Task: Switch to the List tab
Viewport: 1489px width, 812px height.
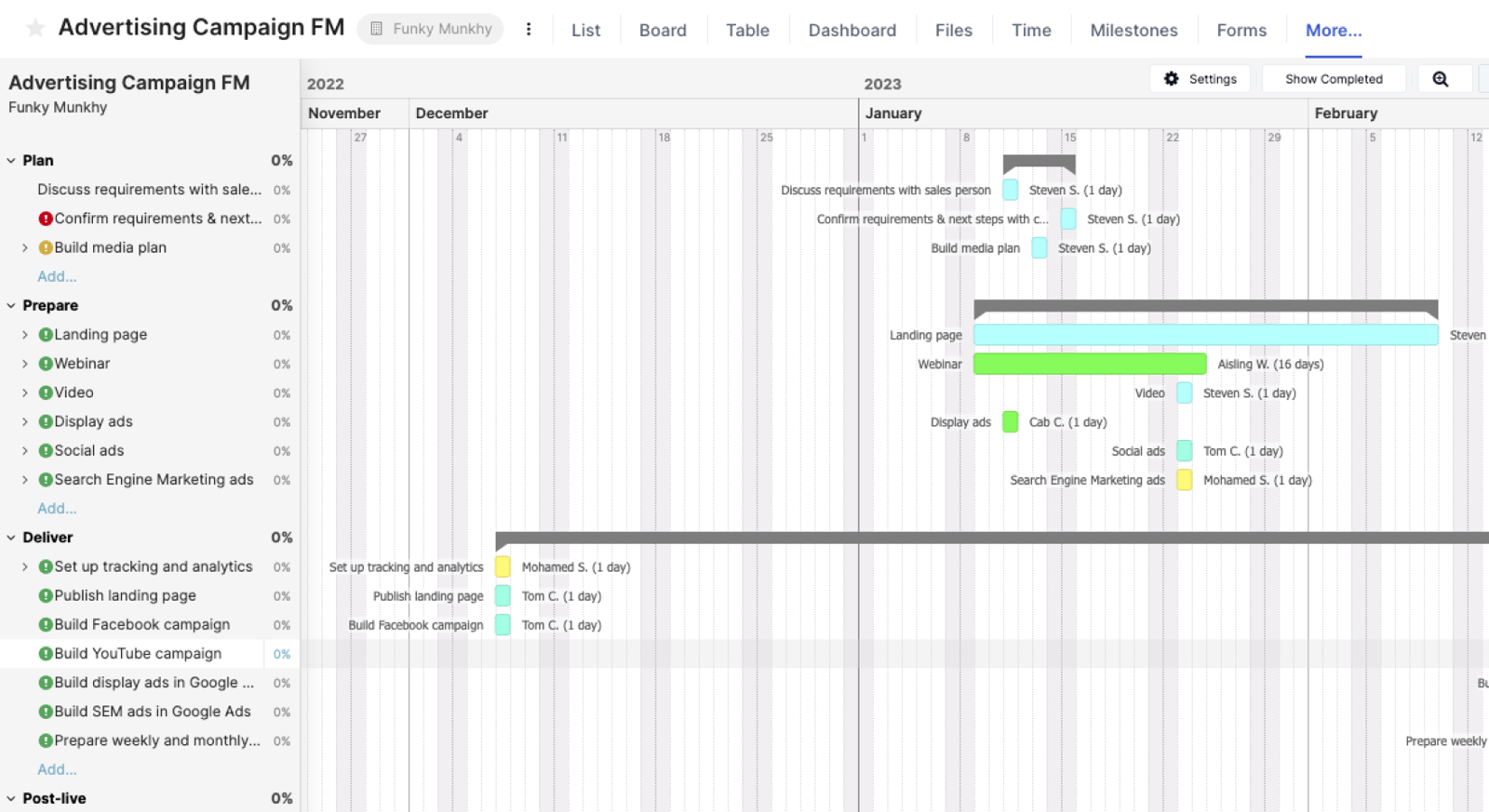Action: [x=586, y=30]
